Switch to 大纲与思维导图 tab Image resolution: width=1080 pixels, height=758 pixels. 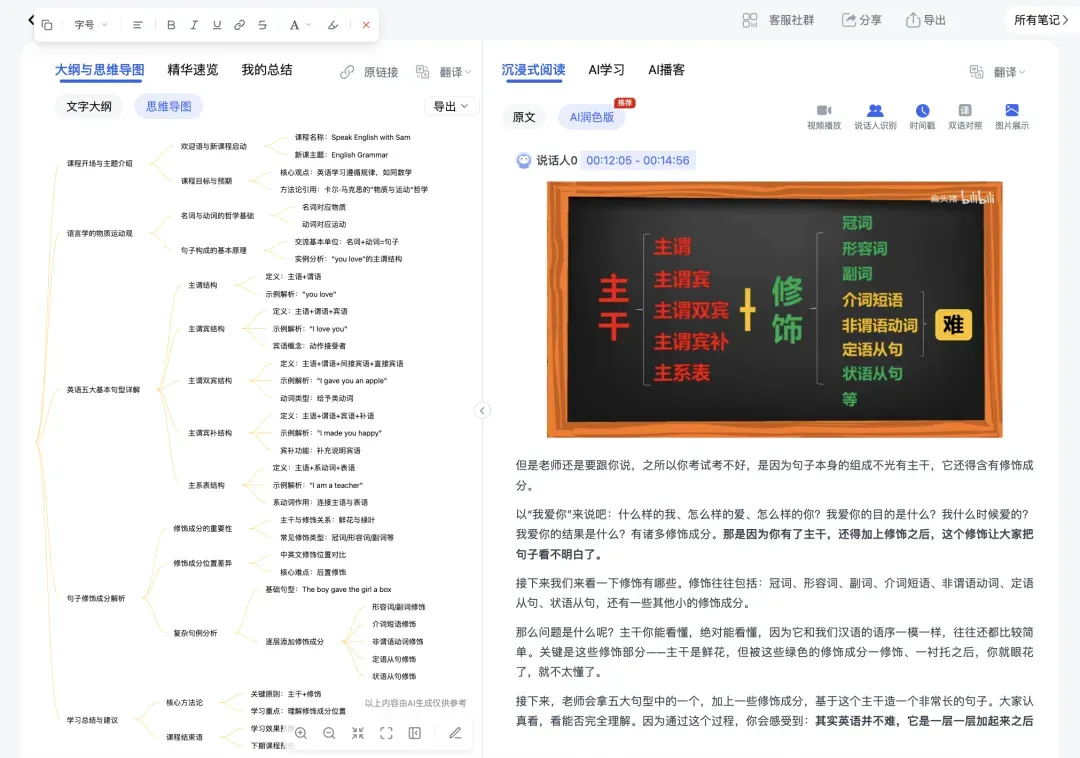pos(100,70)
